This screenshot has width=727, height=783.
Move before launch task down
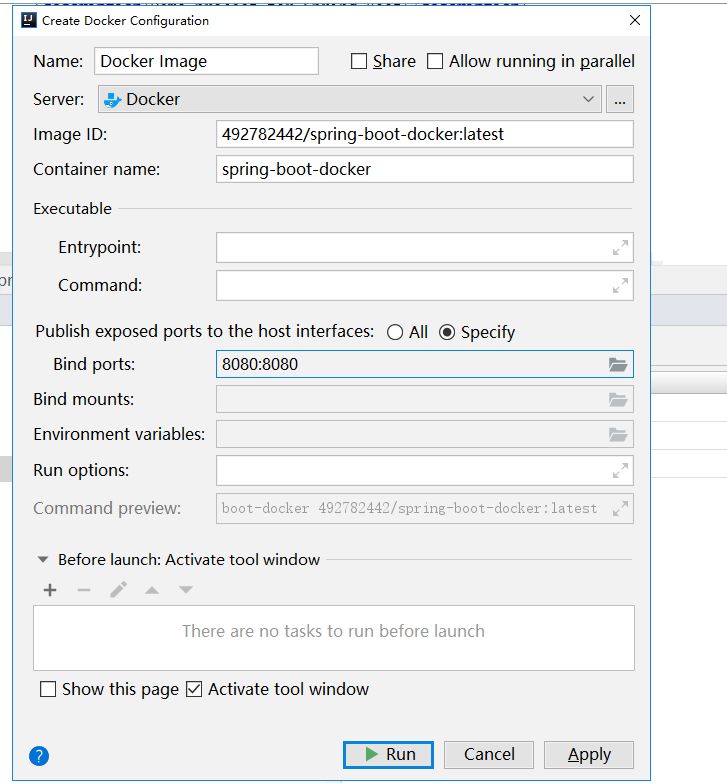pos(186,590)
